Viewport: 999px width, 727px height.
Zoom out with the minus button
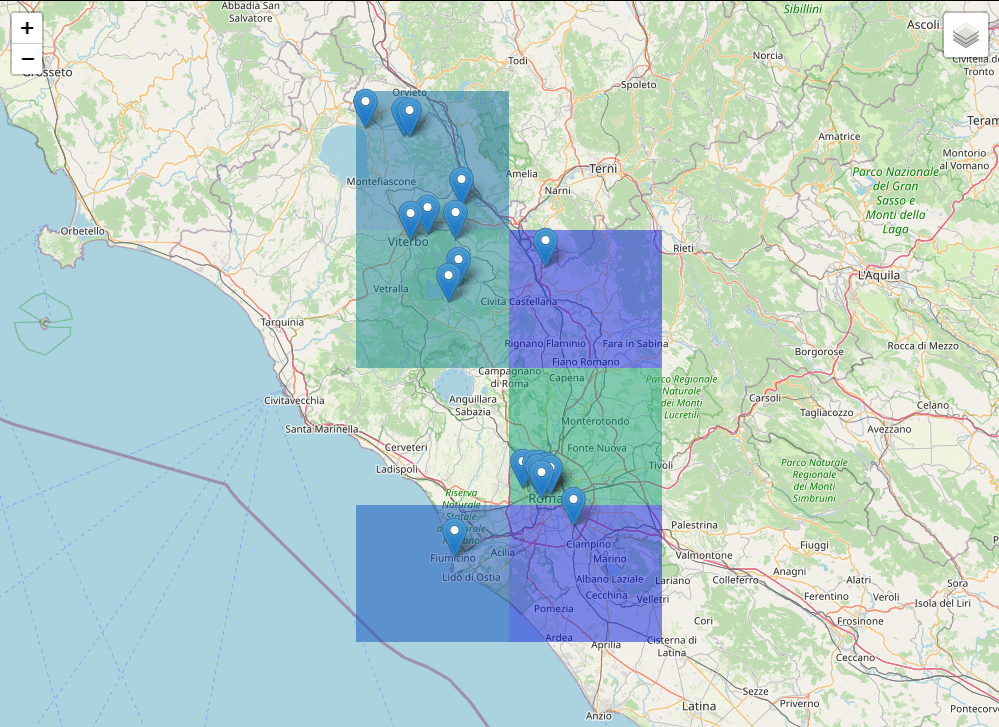point(27,59)
